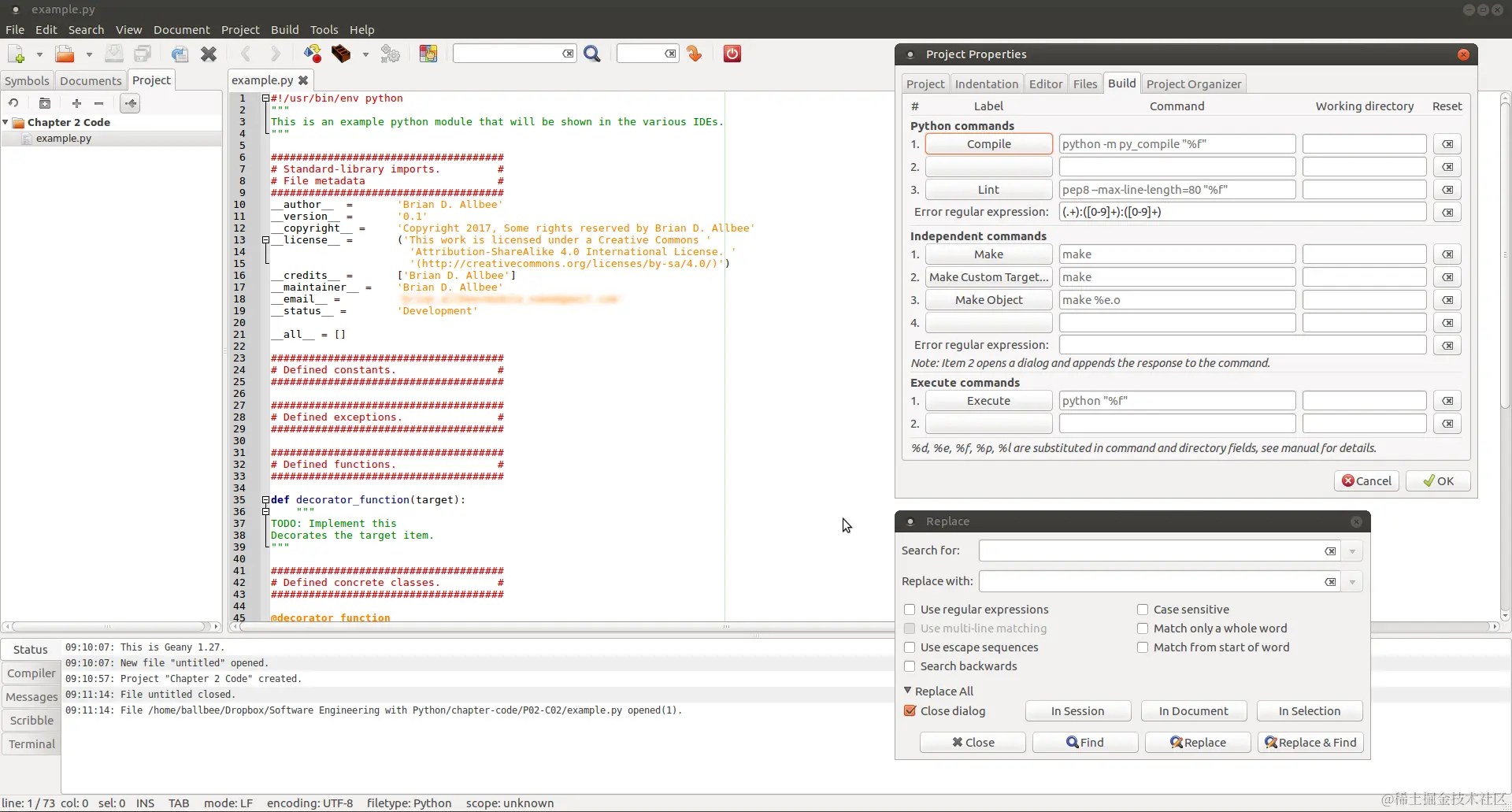Toggle the Case sensitive checkbox

click(1143, 610)
